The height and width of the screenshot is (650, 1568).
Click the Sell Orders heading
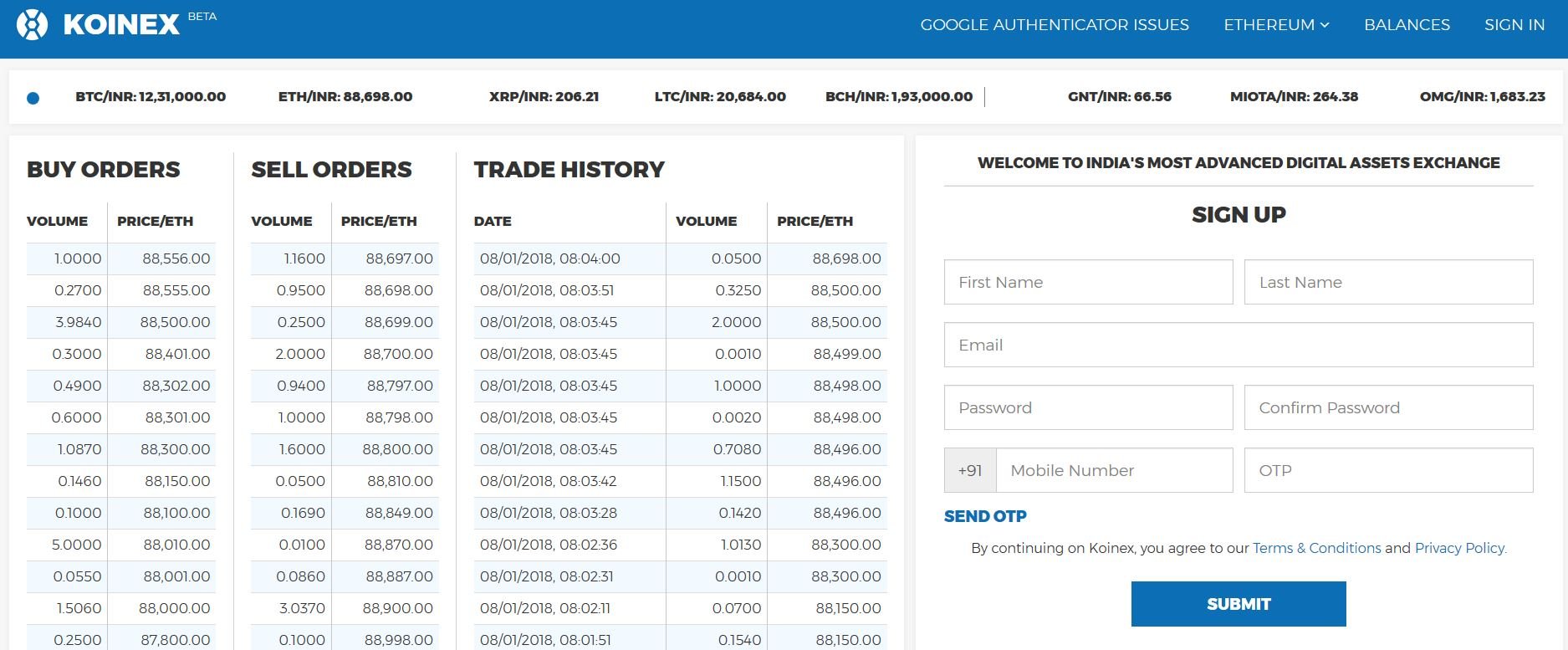(x=332, y=170)
